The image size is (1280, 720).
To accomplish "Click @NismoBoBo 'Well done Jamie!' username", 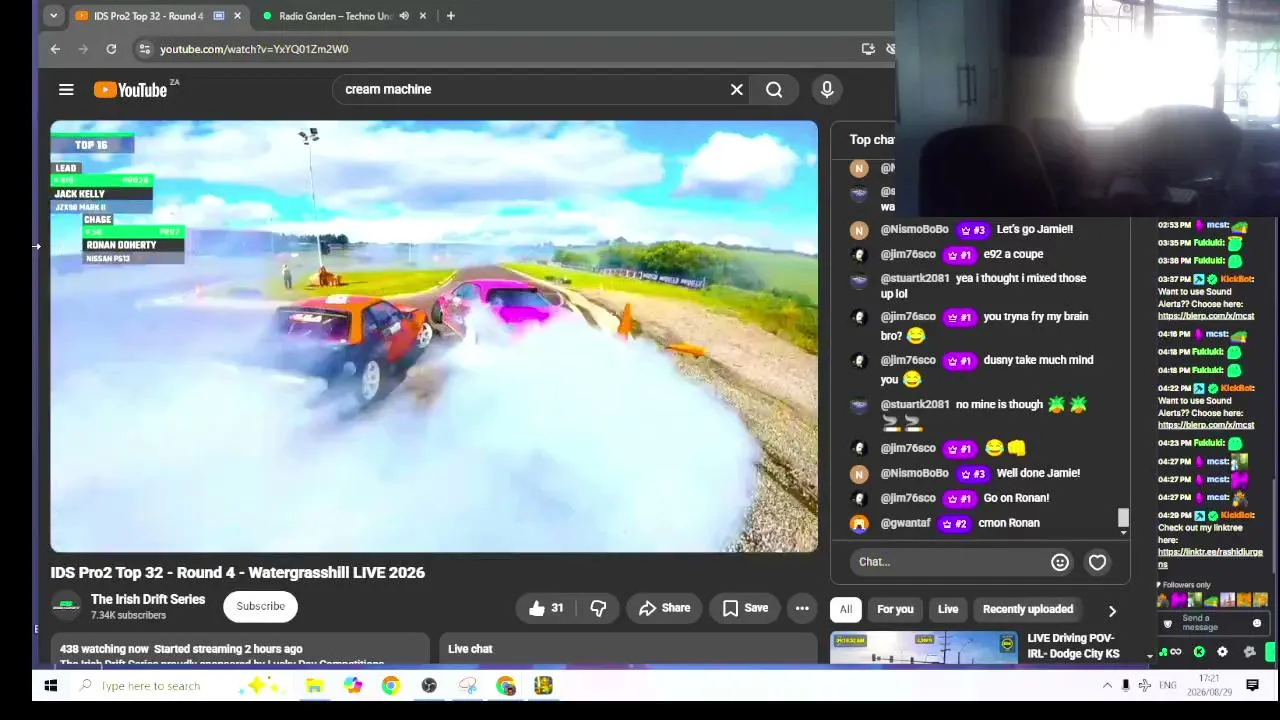I will coord(914,473).
